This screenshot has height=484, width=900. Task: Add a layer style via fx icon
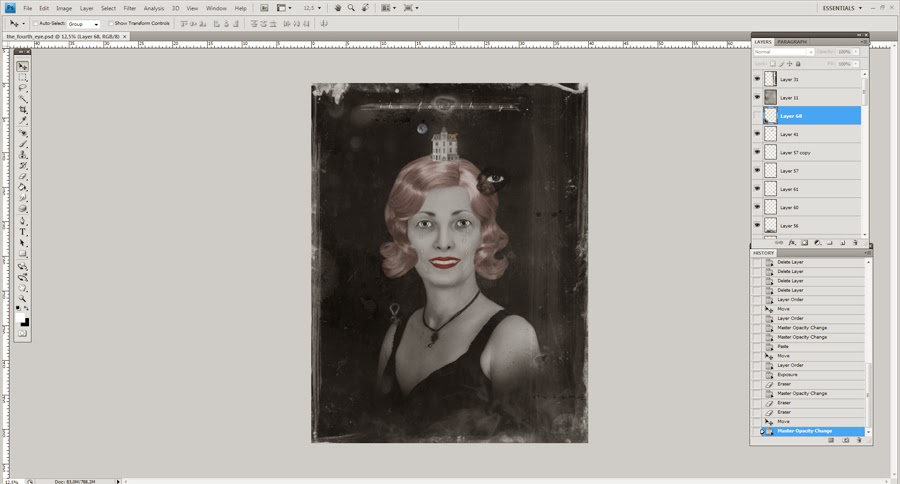tap(792, 242)
